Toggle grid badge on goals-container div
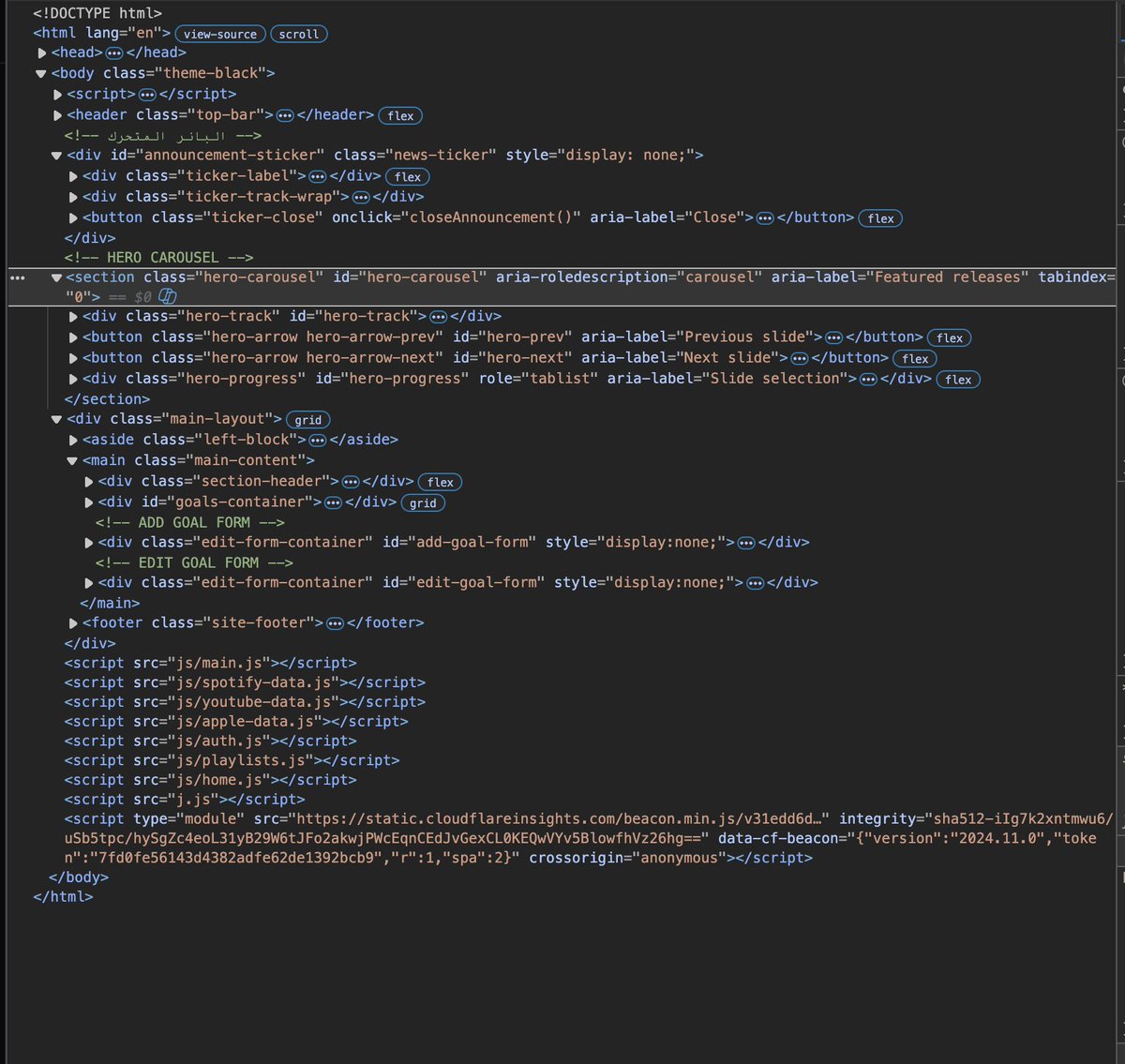This screenshot has width=1125, height=1064. (423, 503)
